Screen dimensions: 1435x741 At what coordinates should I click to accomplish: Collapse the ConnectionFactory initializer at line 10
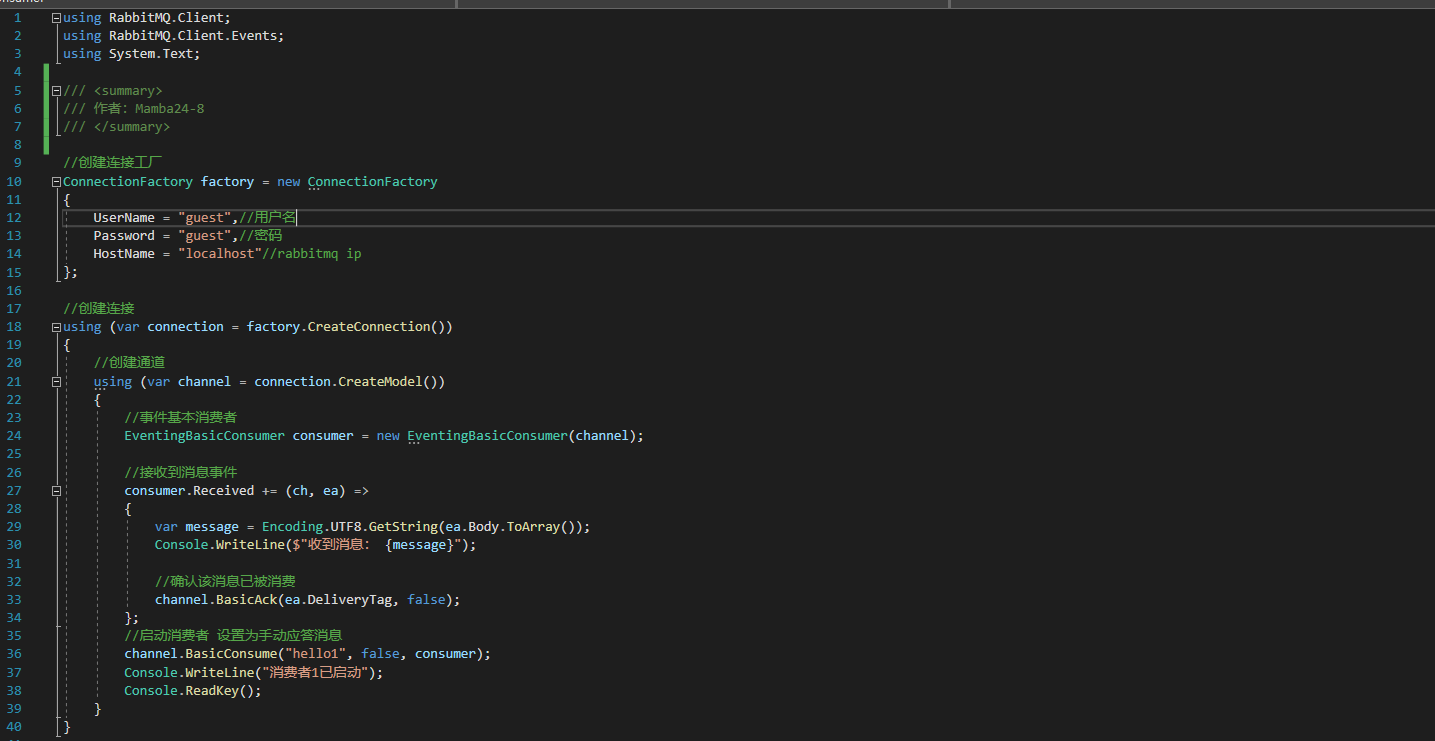point(56,181)
